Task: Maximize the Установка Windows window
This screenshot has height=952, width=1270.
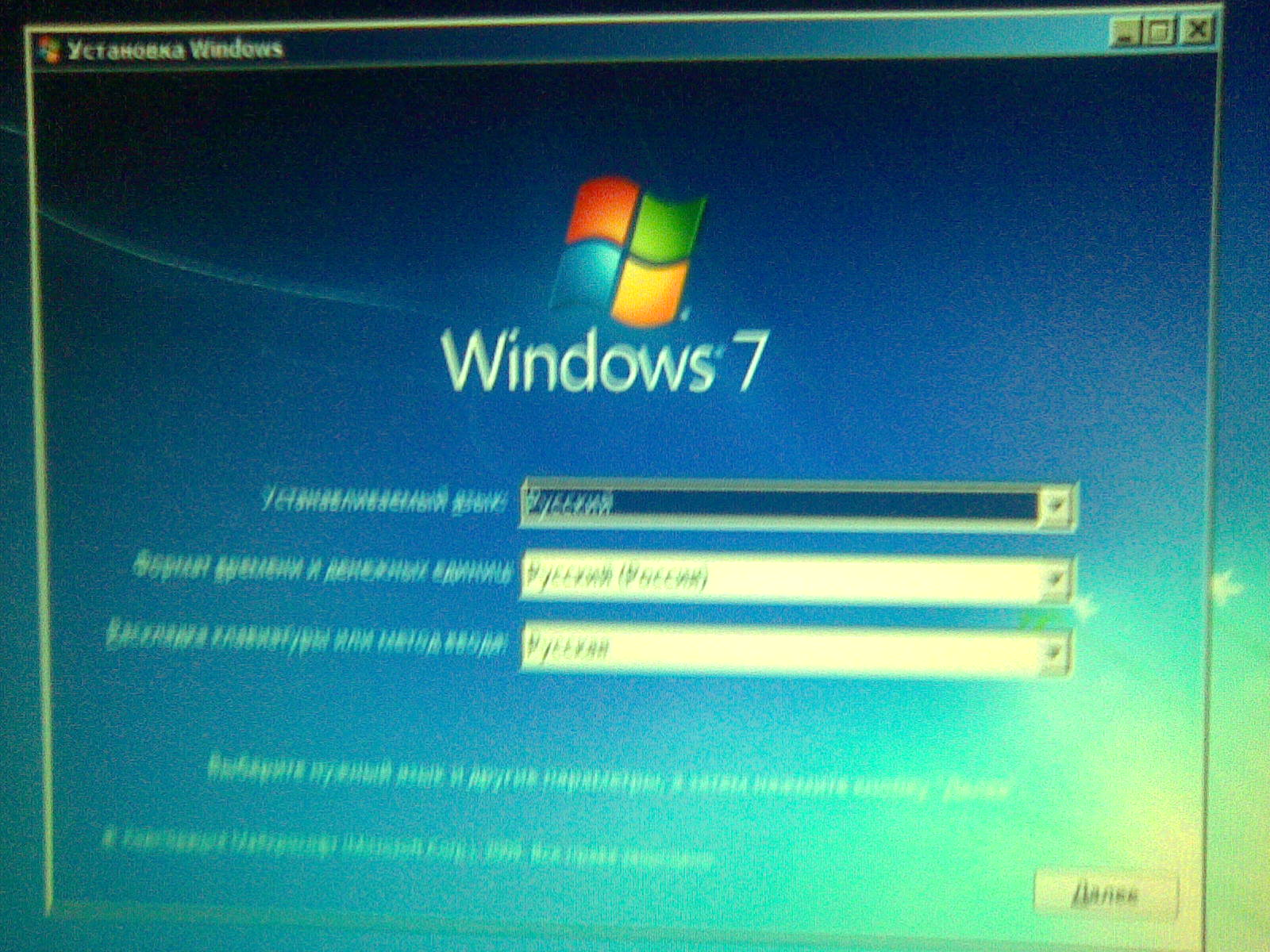Action: tap(1159, 32)
